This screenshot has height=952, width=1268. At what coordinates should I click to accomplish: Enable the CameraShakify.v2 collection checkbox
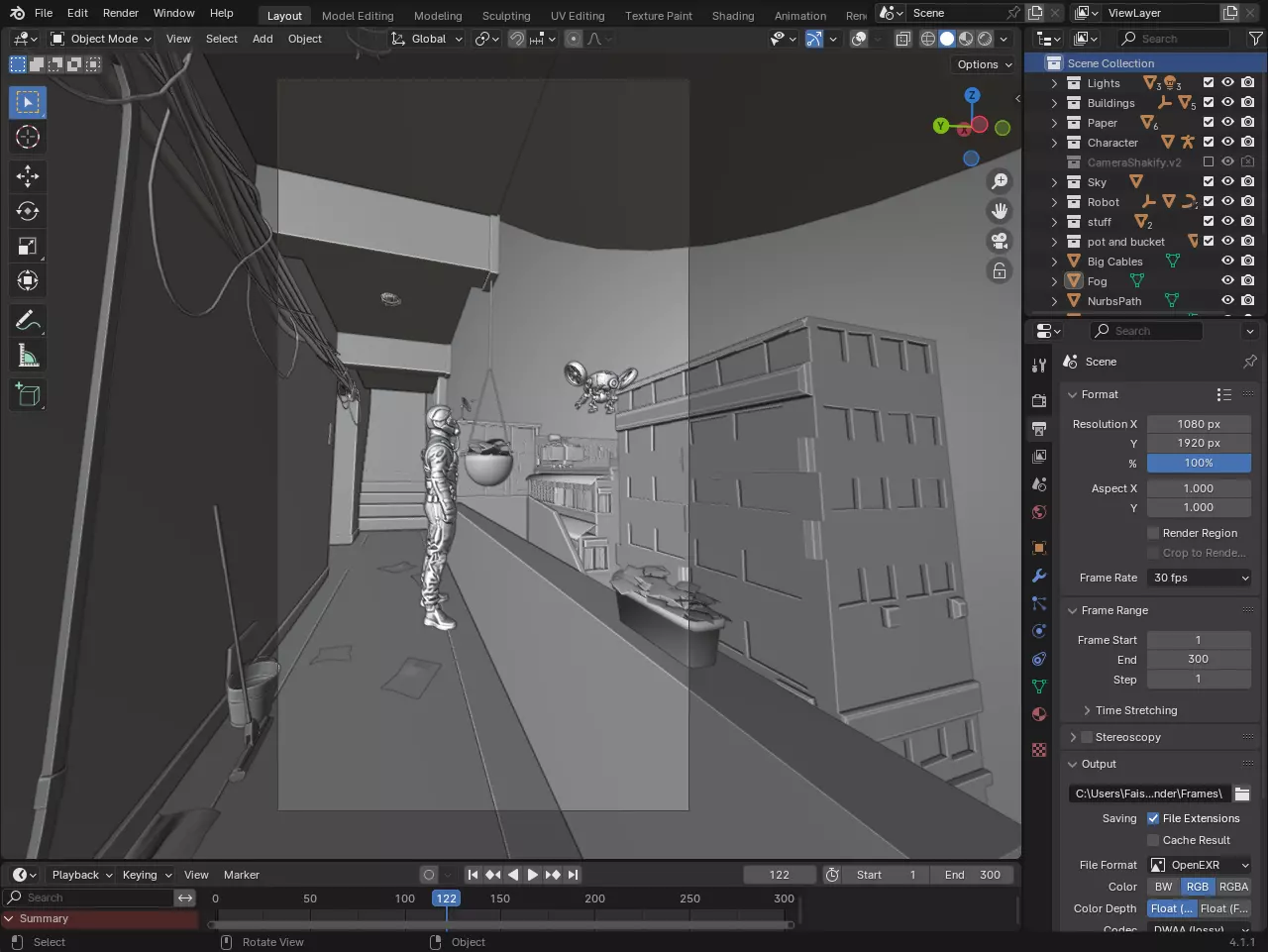(x=1209, y=162)
